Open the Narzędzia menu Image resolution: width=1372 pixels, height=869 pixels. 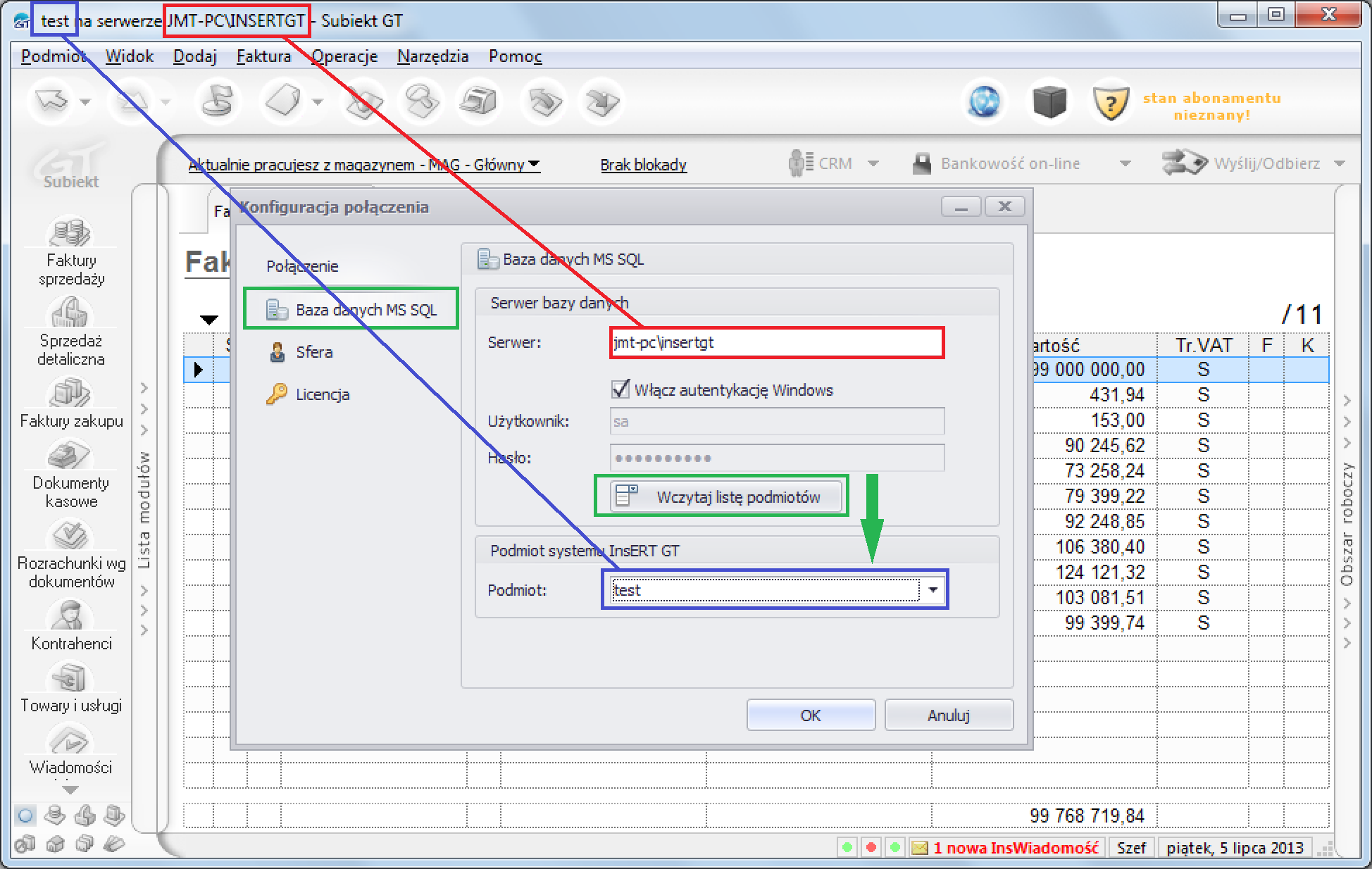[433, 56]
